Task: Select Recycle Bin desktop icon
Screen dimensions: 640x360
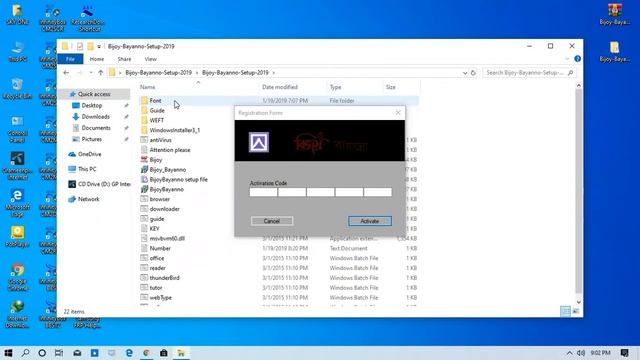Action: tap(17, 89)
